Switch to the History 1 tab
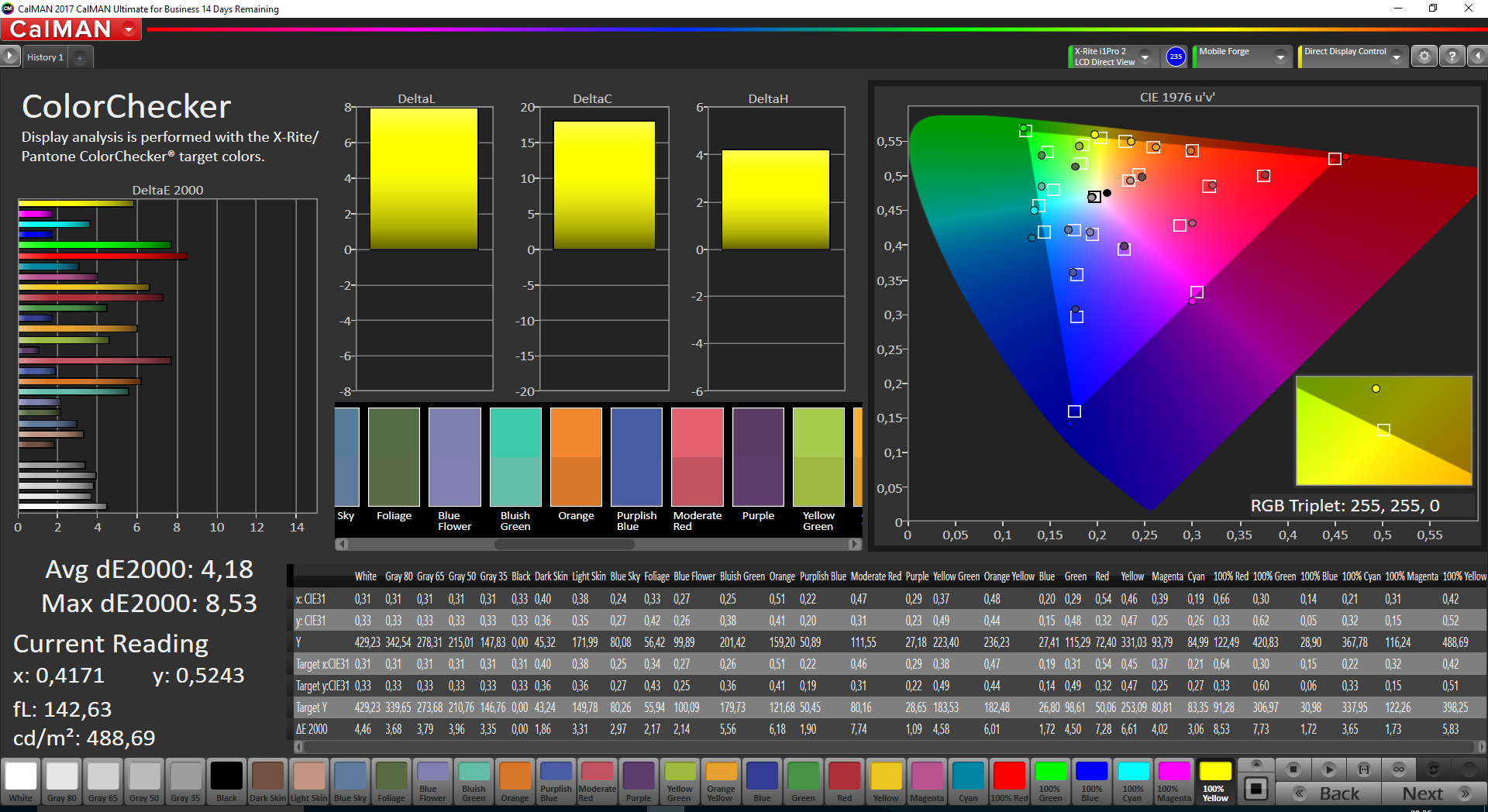 click(x=45, y=57)
